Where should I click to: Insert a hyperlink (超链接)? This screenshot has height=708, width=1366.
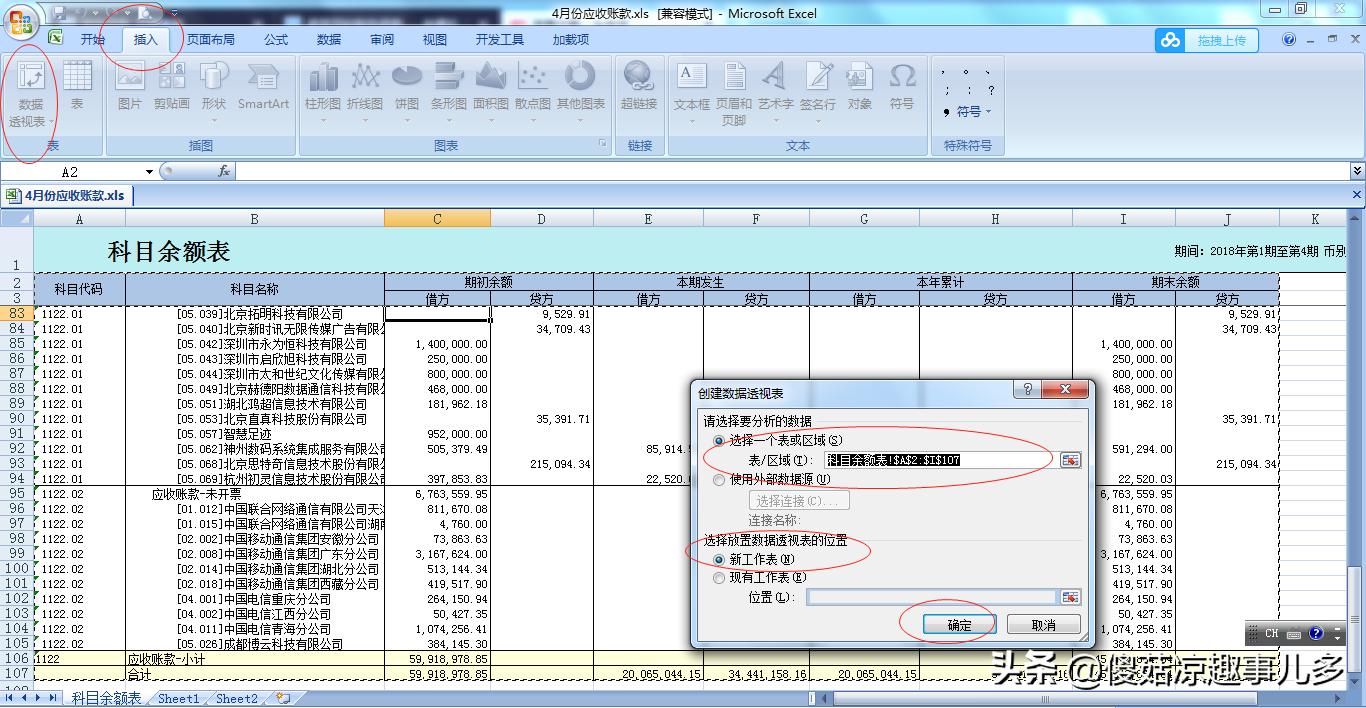(x=639, y=88)
